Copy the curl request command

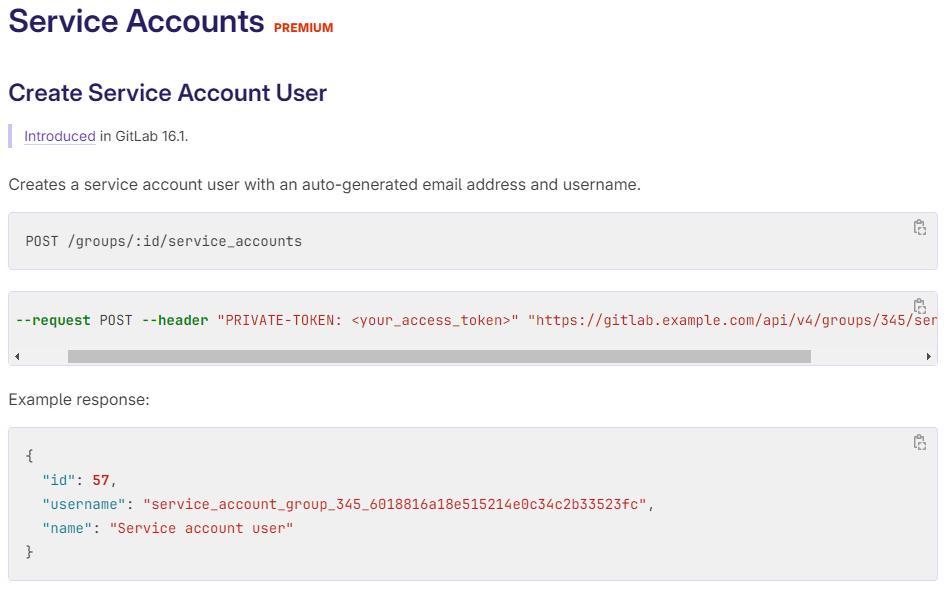919,306
